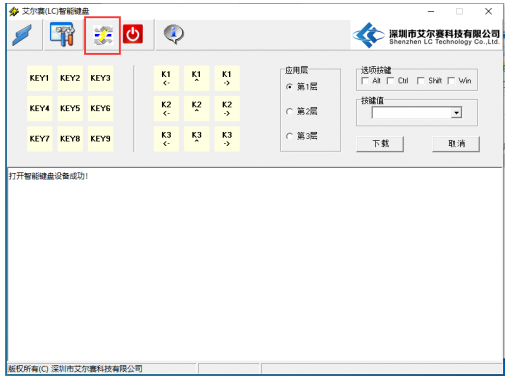Viewport: 515px width, 382px height.
Task: Click the Shenzhen LC Technology logo
Action: (427, 35)
